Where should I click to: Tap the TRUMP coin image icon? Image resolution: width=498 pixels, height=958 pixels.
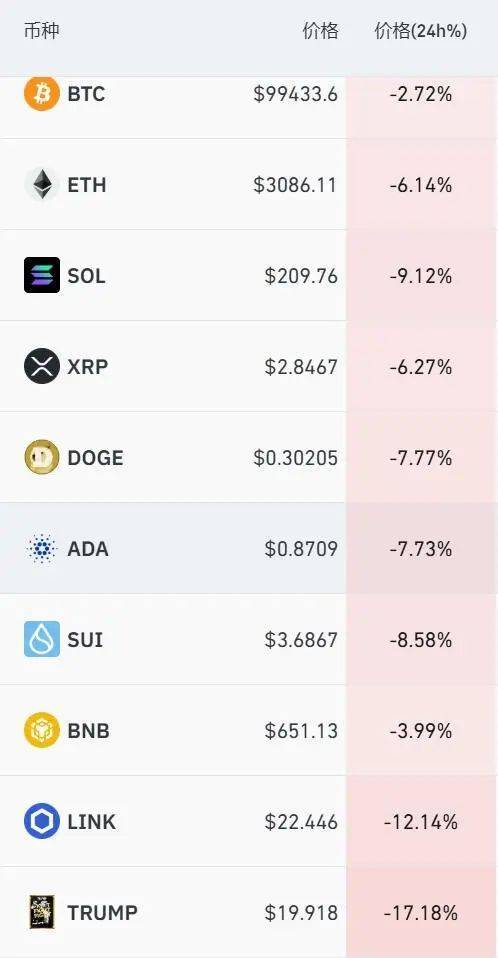tap(42, 912)
